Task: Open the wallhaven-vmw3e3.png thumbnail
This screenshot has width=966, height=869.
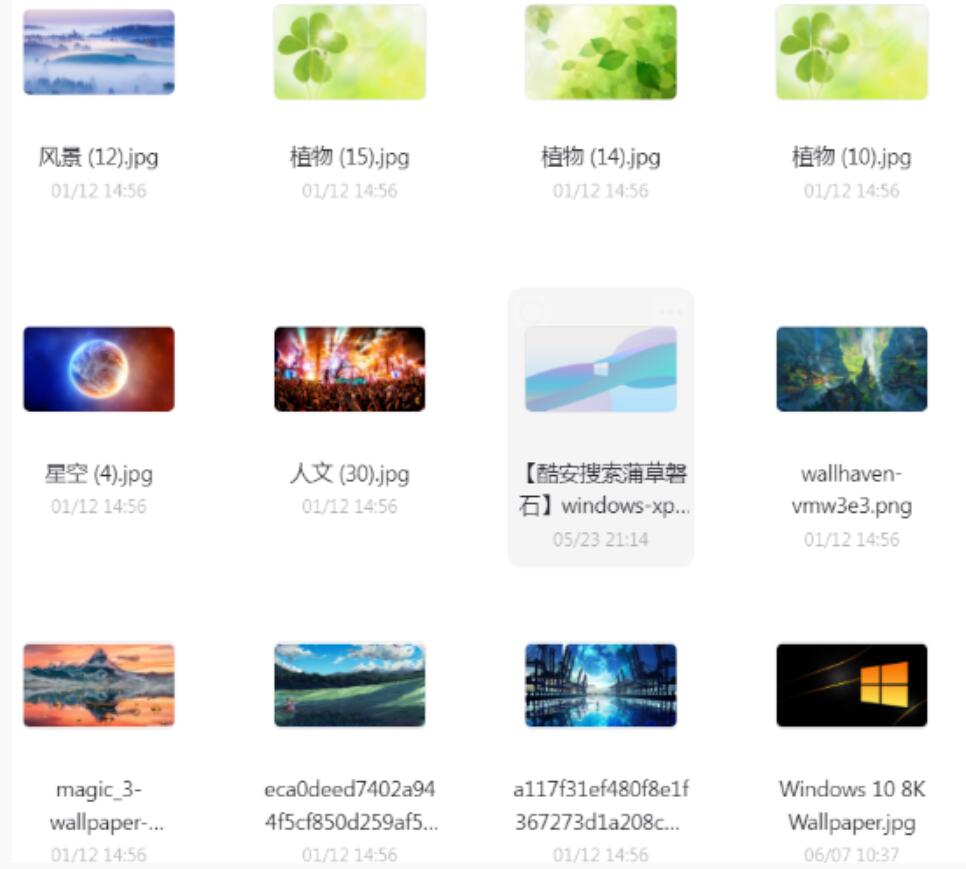Action: click(851, 369)
